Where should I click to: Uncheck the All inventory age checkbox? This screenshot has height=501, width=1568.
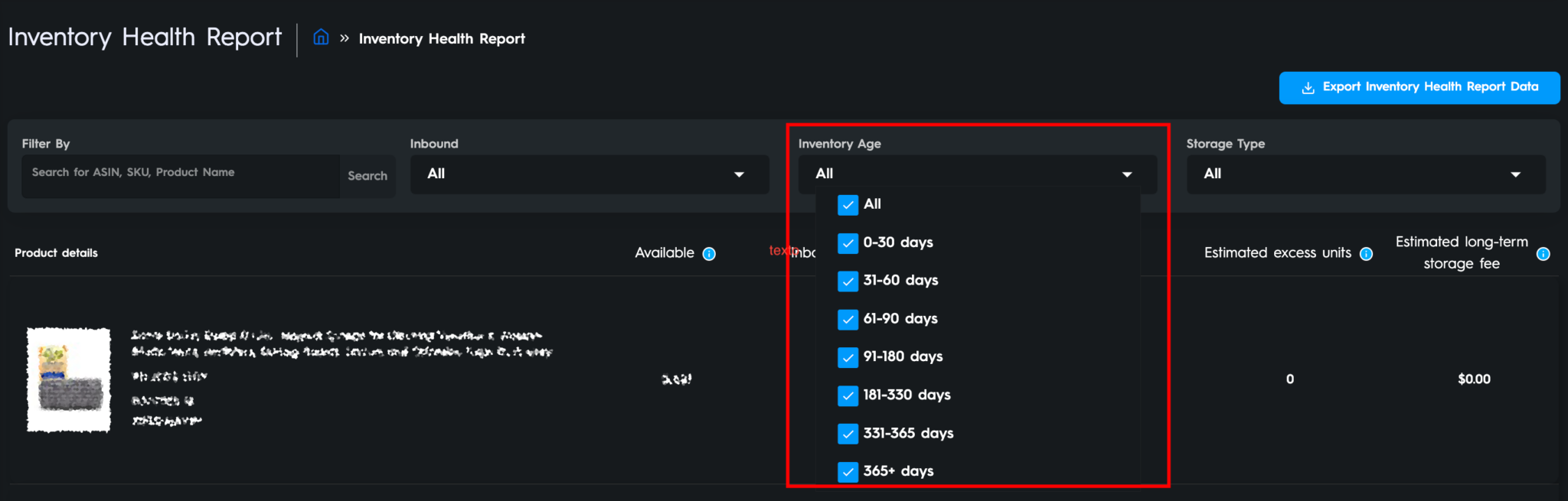[848, 205]
